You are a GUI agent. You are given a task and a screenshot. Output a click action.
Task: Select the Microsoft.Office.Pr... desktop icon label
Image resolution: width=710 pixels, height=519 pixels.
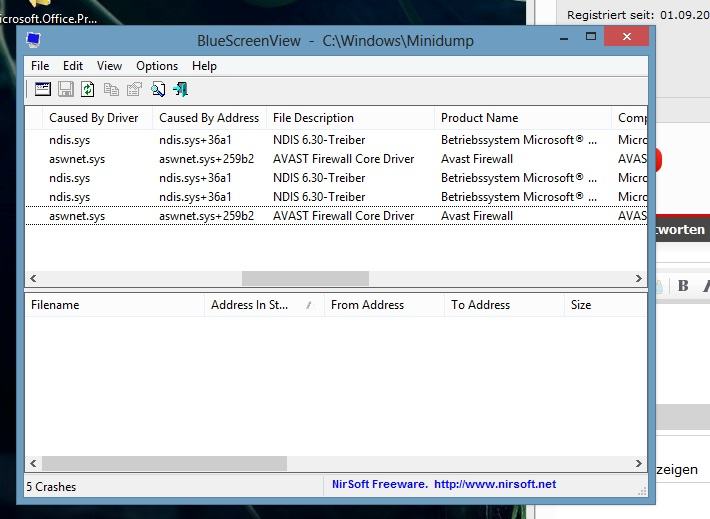click(48, 19)
